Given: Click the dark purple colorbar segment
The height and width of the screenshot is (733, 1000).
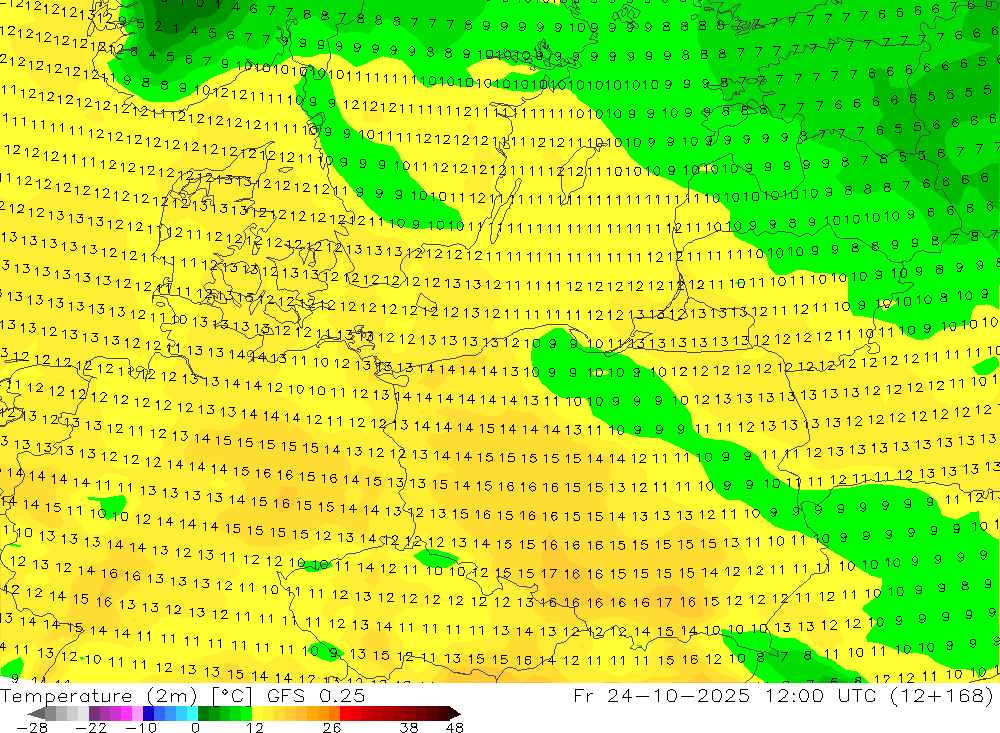Looking at the screenshot, I should pyautogui.click(x=94, y=714).
